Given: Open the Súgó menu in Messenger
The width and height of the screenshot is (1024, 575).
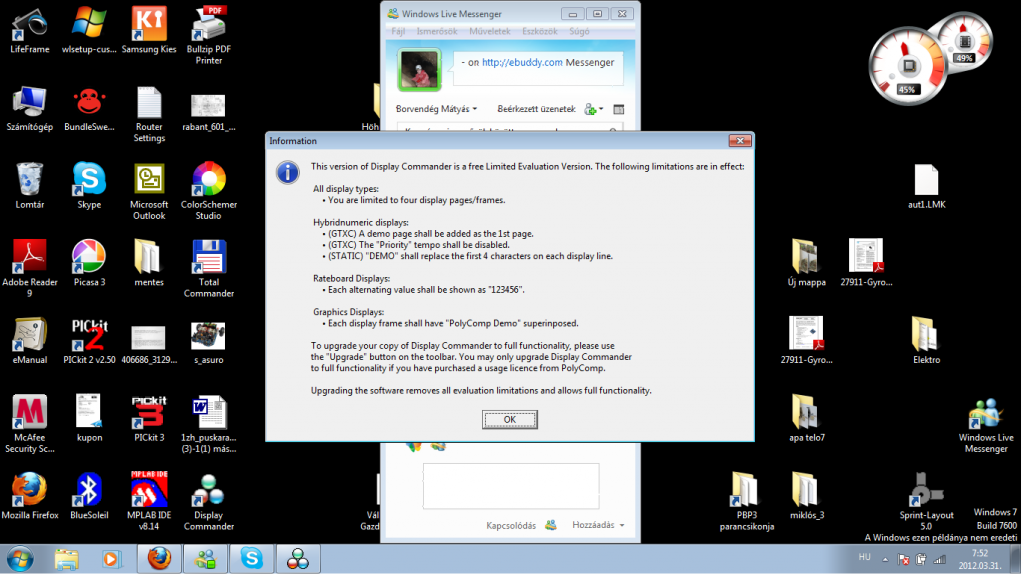Looking at the screenshot, I should click(579, 31).
